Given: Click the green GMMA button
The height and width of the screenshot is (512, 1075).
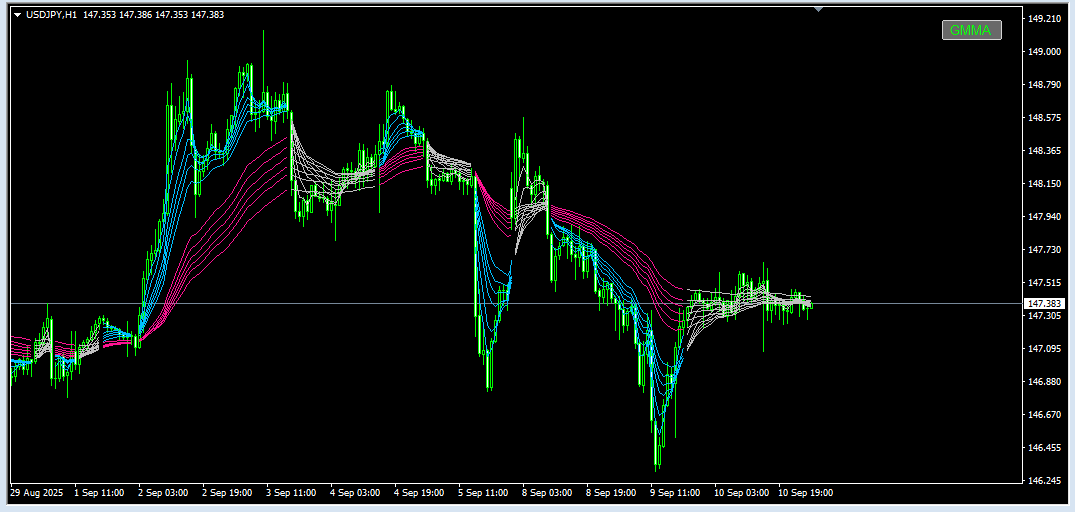Looking at the screenshot, I should click(x=971, y=30).
